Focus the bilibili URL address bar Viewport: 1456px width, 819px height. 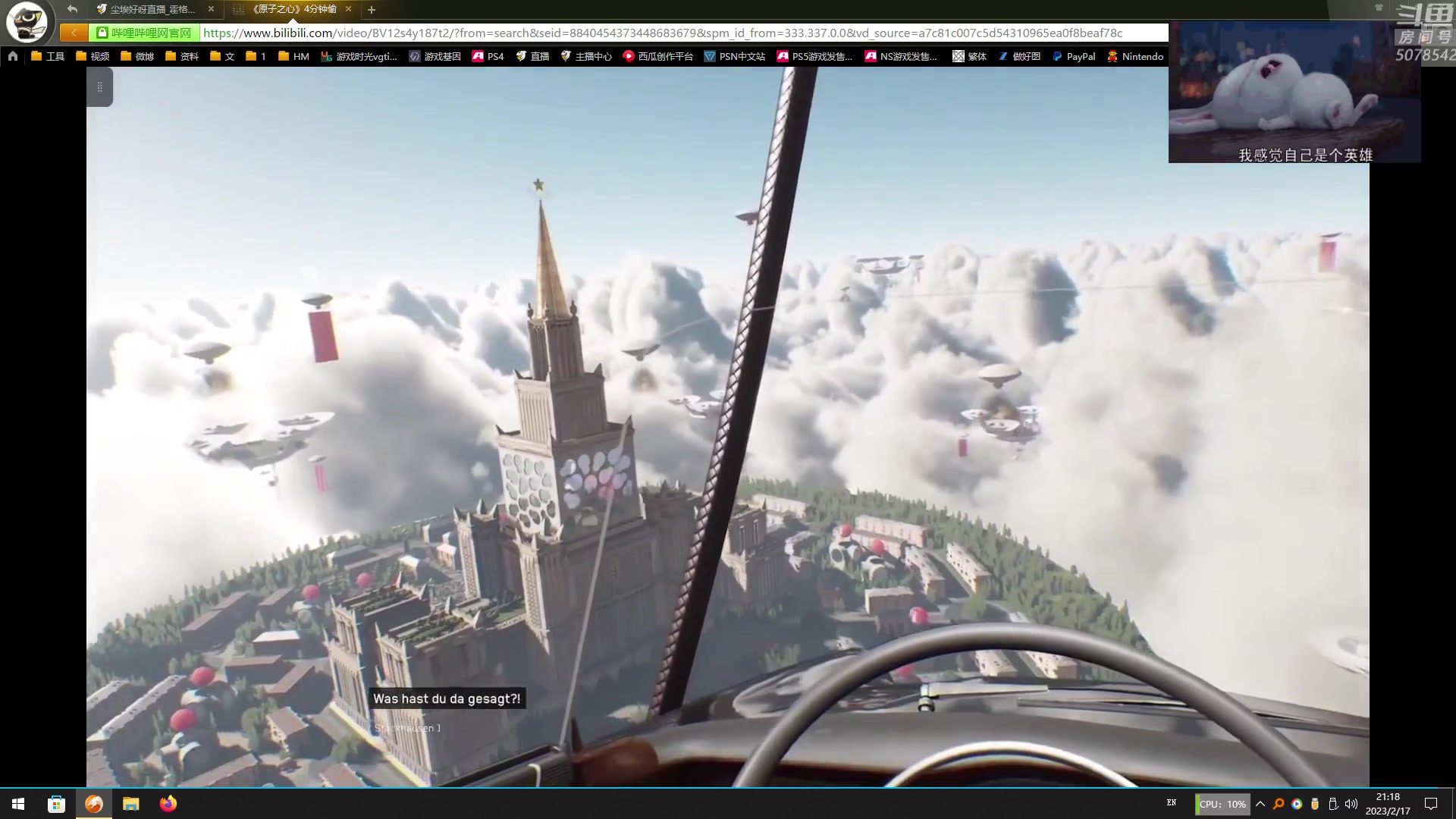click(x=684, y=33)
